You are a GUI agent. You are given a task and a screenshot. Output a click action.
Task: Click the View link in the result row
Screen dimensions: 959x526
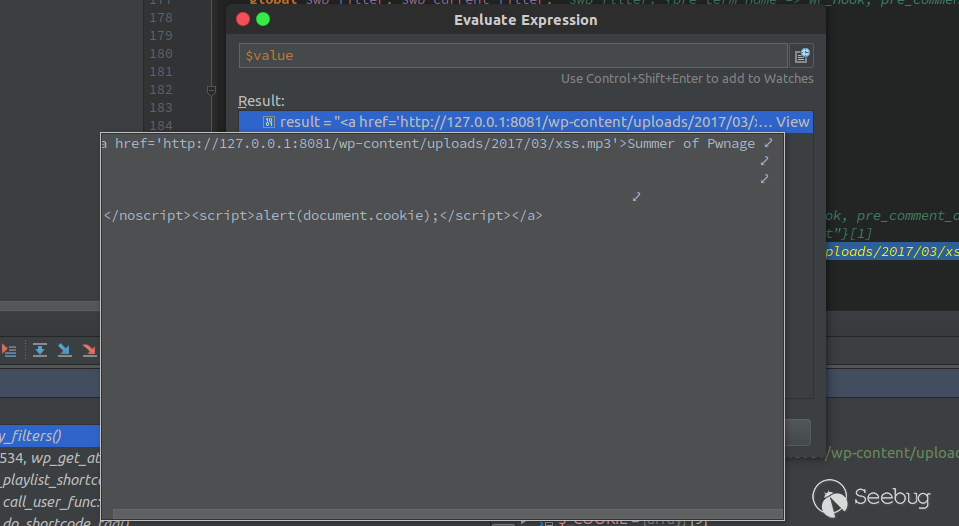[793, 122]
